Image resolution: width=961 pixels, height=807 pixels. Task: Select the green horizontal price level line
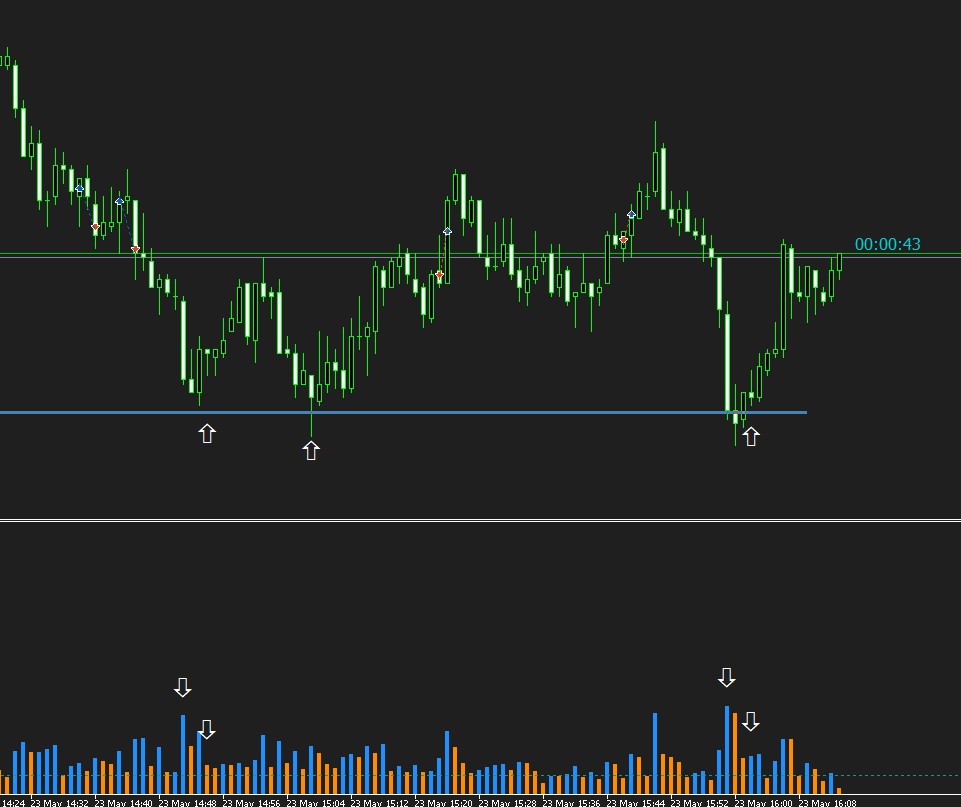[480, 253]
